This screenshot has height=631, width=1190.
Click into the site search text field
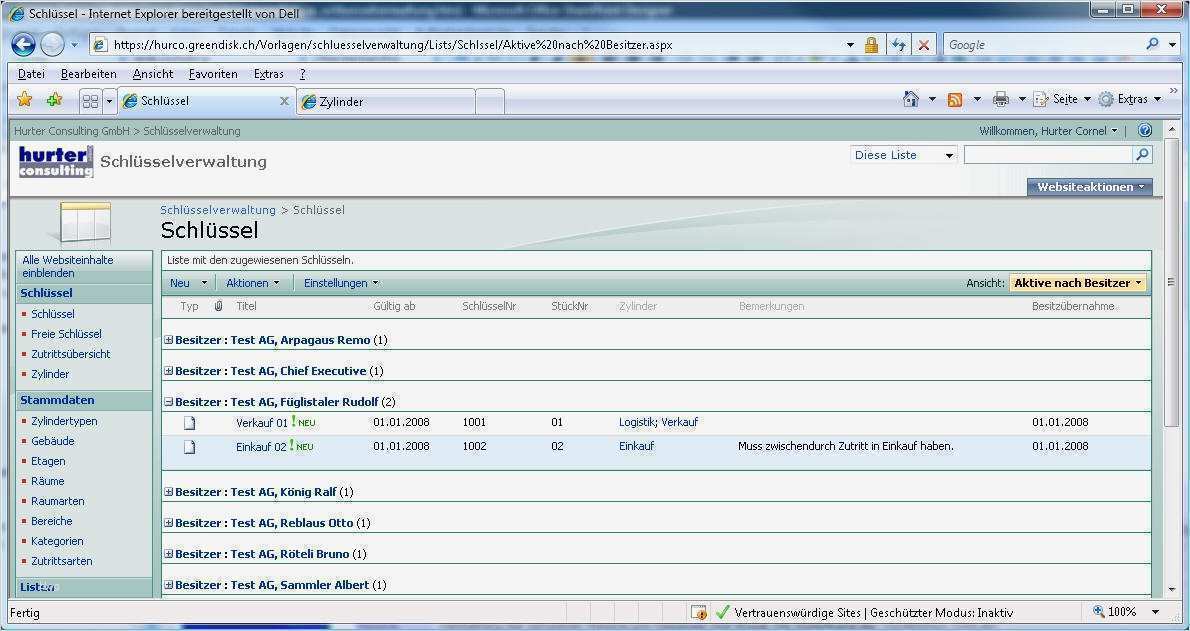pos(1048,155)
